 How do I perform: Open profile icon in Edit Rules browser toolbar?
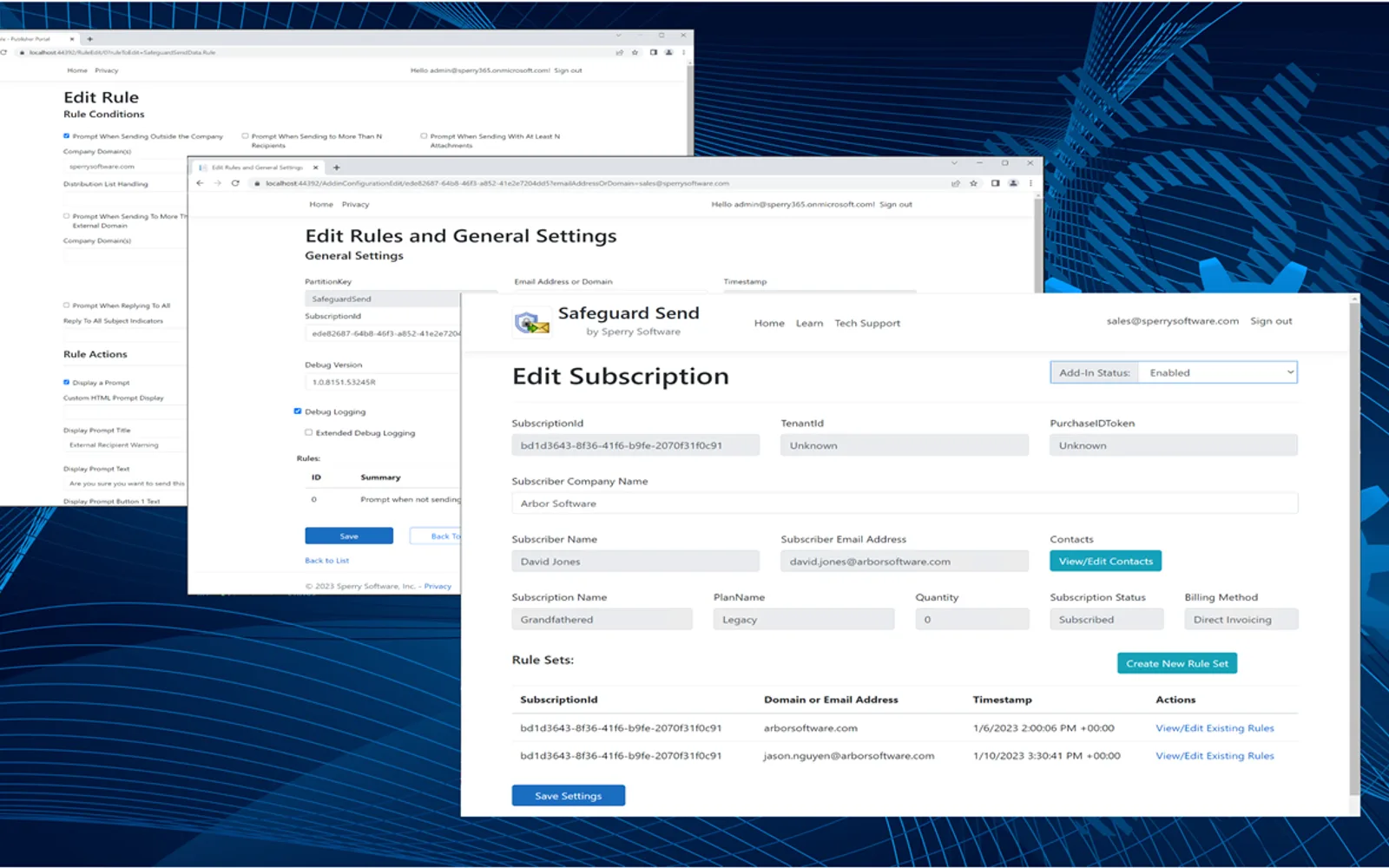1013,183
